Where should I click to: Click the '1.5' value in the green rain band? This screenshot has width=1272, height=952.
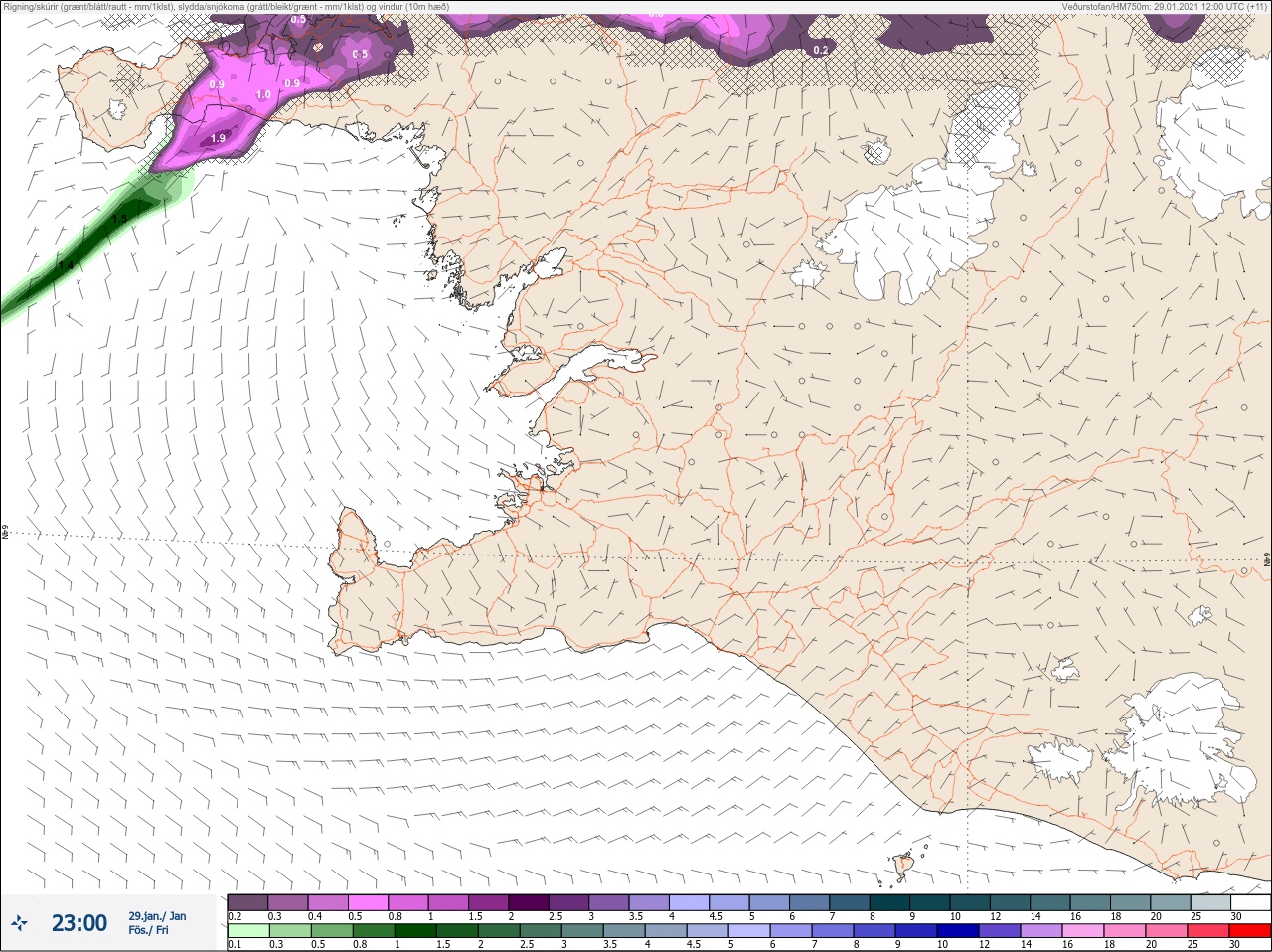[120, 218]
